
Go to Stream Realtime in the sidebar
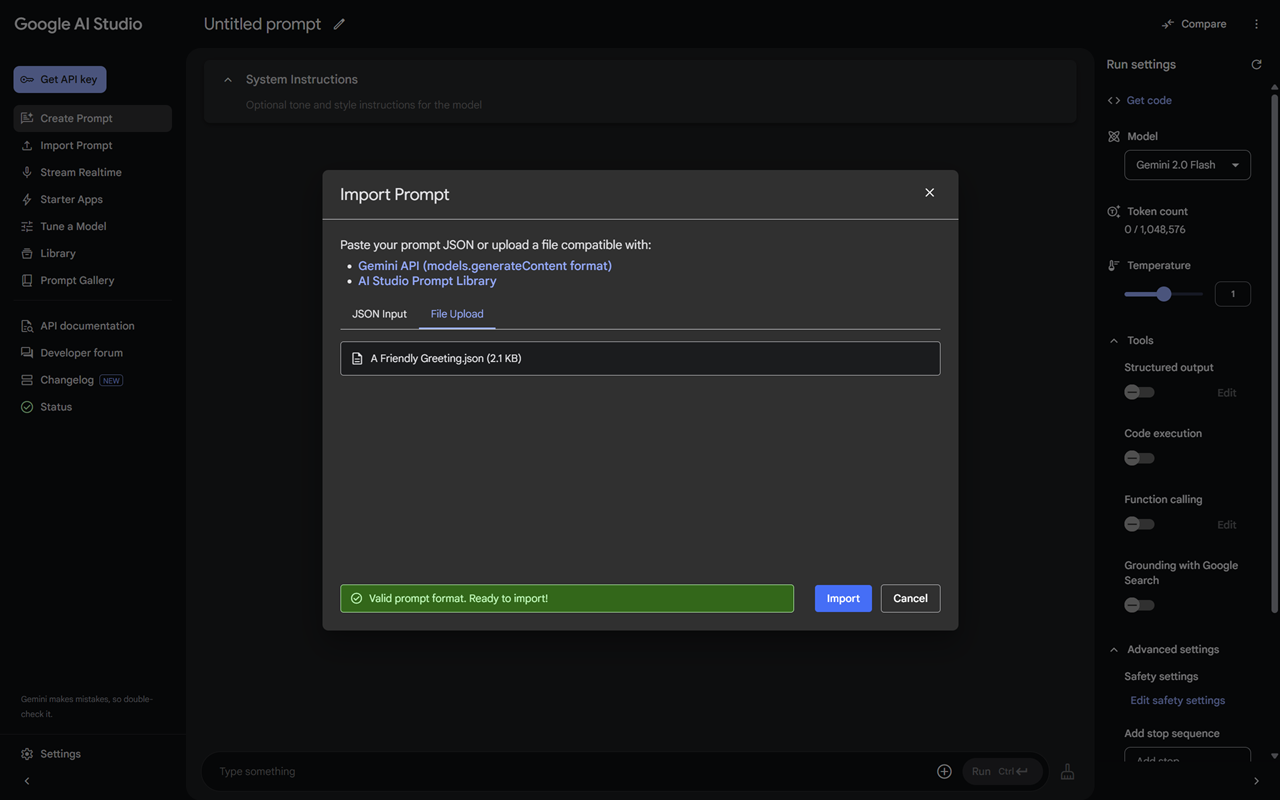[x=93, y=172]
